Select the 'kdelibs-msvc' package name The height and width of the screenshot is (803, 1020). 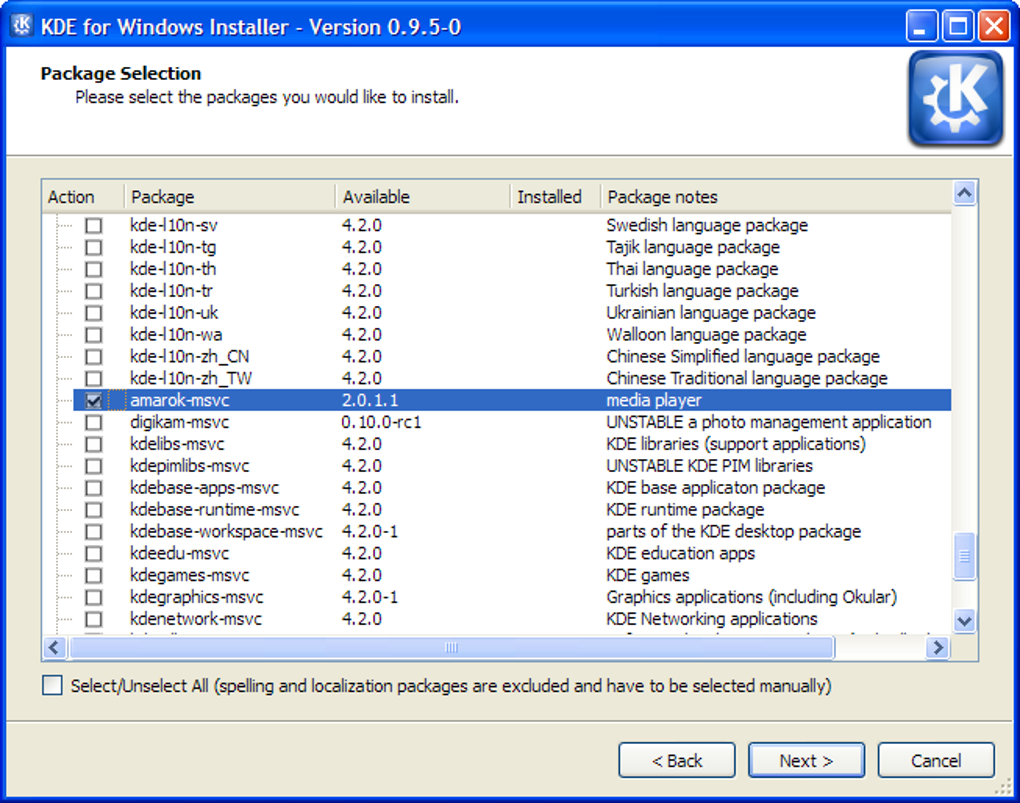point(177,444)
